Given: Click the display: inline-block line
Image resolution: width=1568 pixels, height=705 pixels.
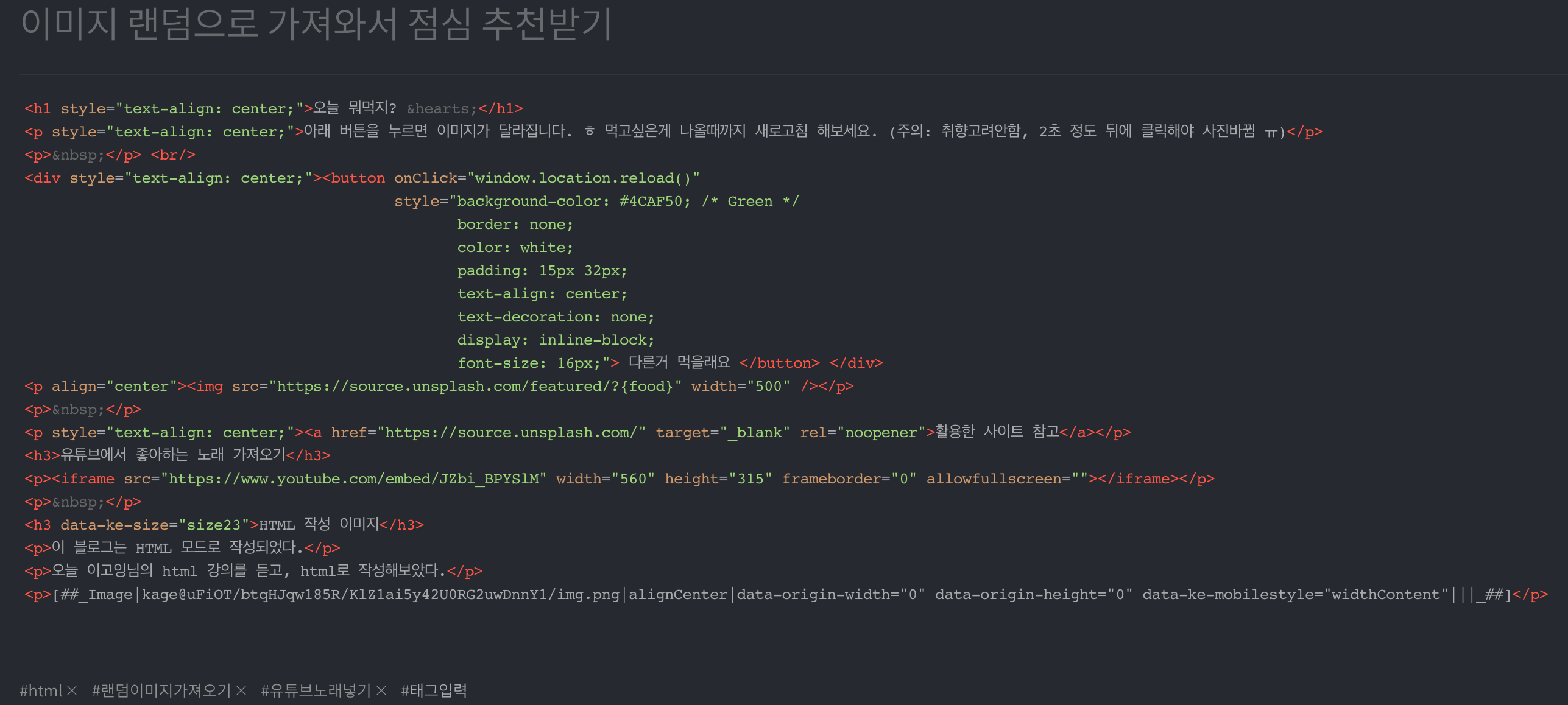Looking at the screenshot, I should [x=555, y=340].
